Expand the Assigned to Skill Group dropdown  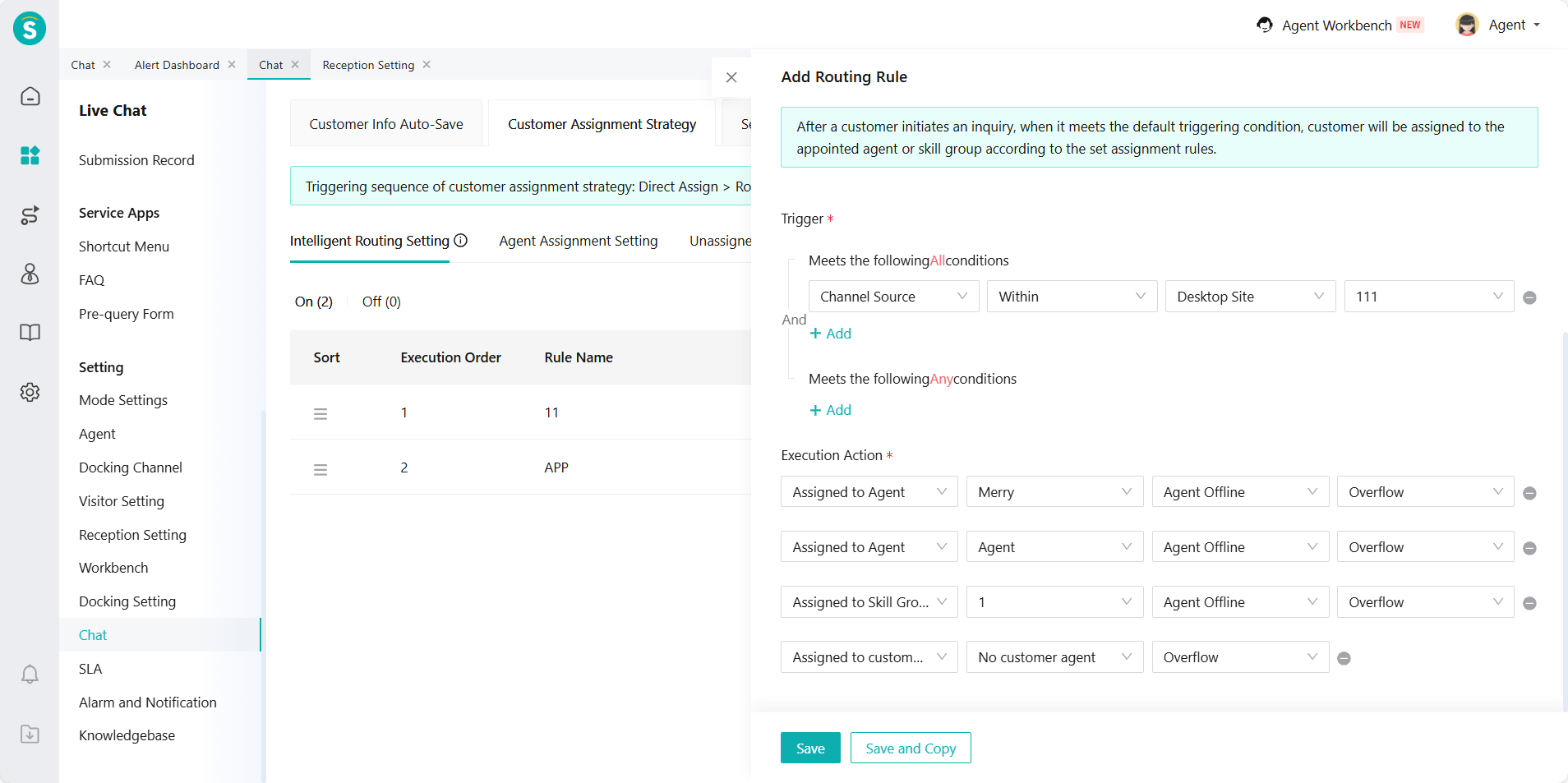869,602
